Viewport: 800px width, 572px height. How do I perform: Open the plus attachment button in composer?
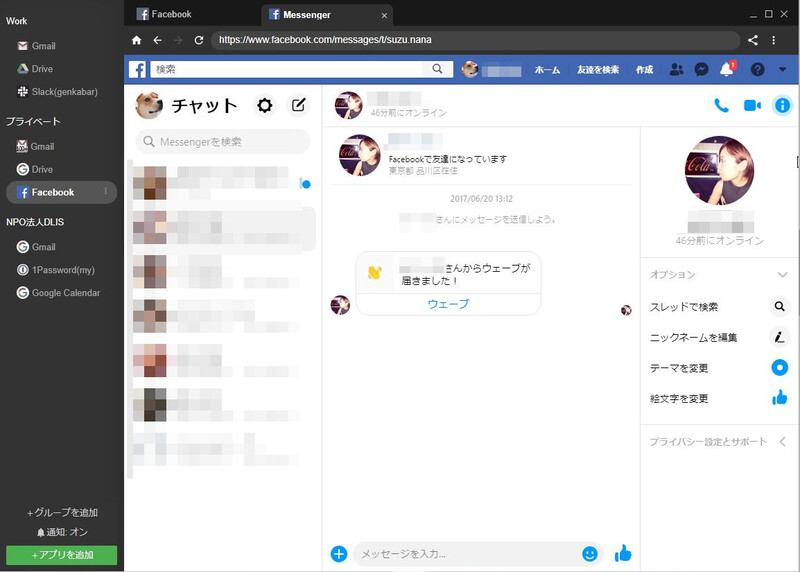click(x=339, y=554)
